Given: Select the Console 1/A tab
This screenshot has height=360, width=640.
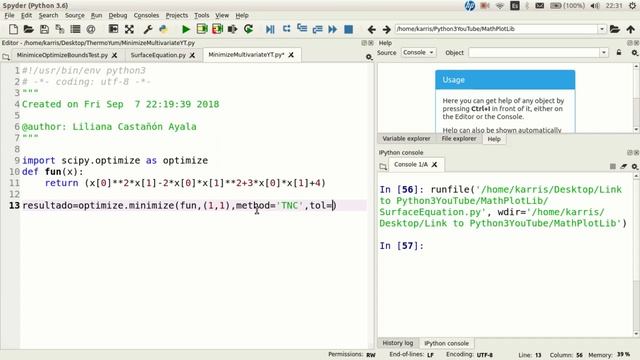Looking at the screenshot, I should click(x=411, y=164).
